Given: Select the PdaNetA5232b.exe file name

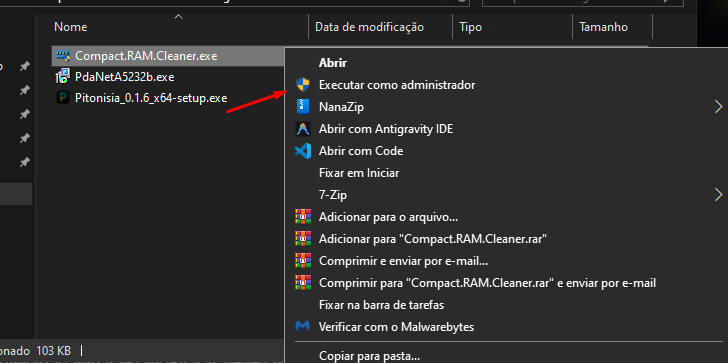Looking at the screenshot, I should (124, 77).
